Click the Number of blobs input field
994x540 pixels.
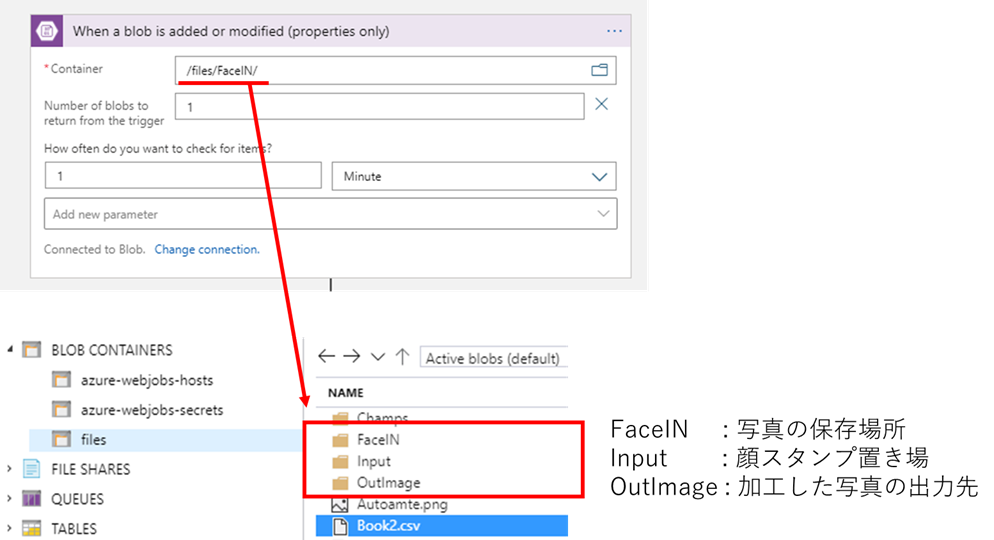click(x=379, y=106)
